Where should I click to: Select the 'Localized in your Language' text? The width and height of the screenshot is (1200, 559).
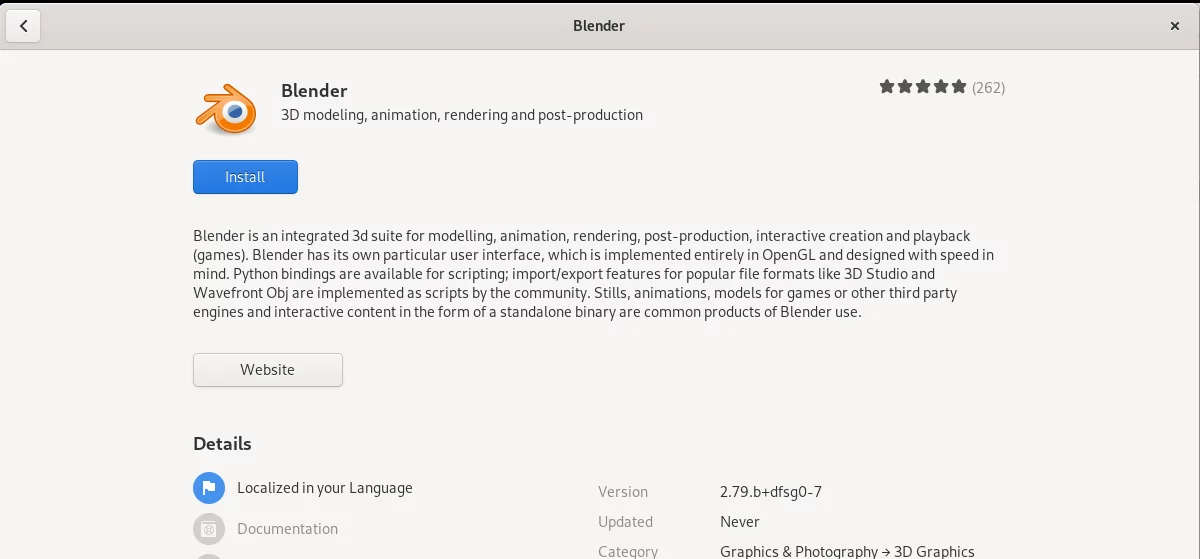325,488
